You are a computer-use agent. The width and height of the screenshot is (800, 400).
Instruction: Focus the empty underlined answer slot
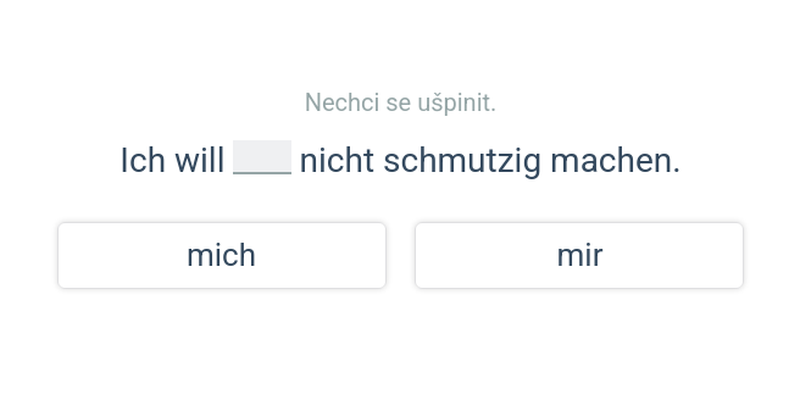click(262, 158)
